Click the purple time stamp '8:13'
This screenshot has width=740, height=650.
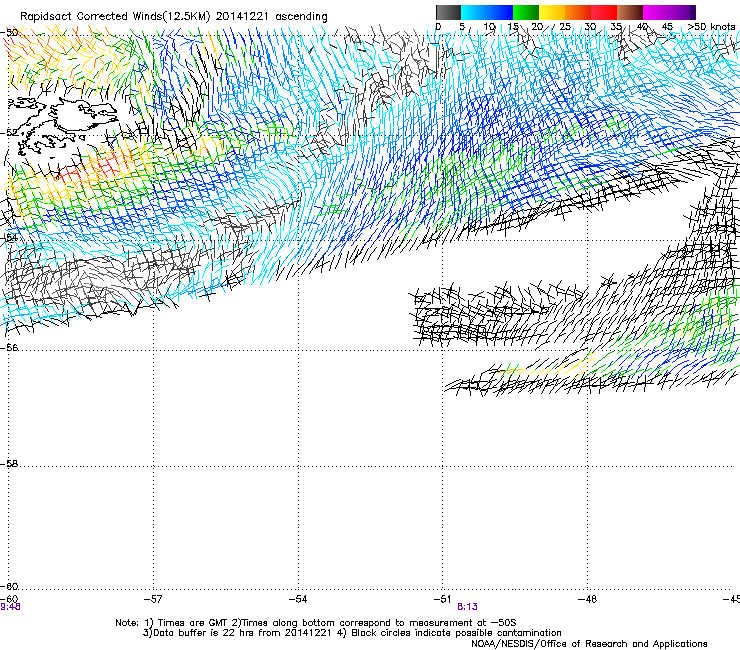[x=467, y=607]
